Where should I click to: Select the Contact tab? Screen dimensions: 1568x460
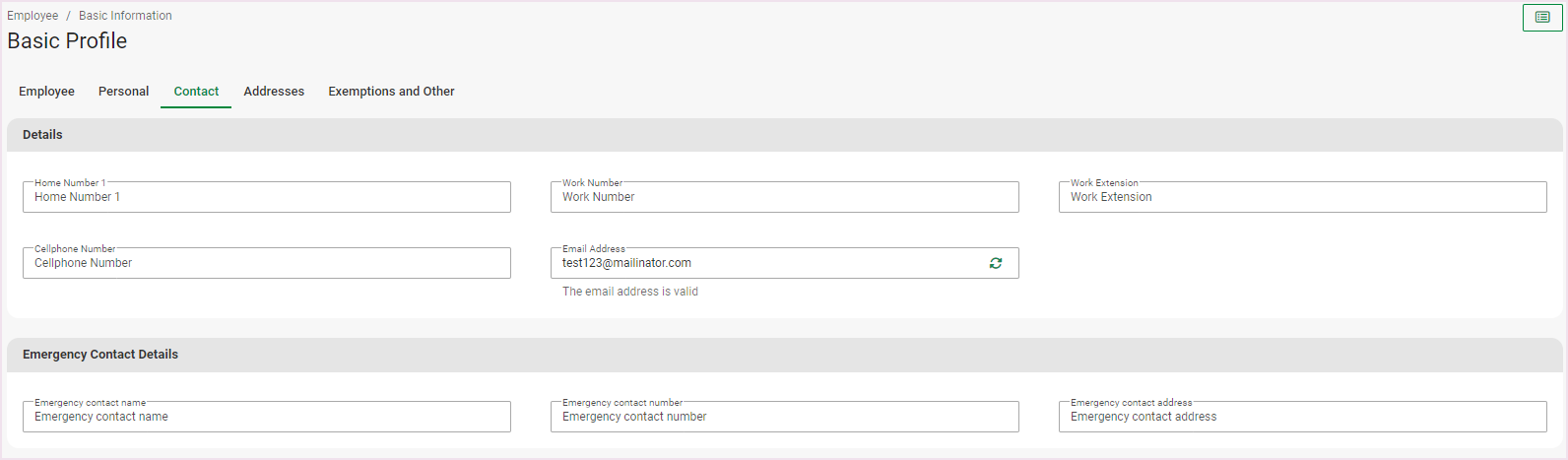point(196,92)
